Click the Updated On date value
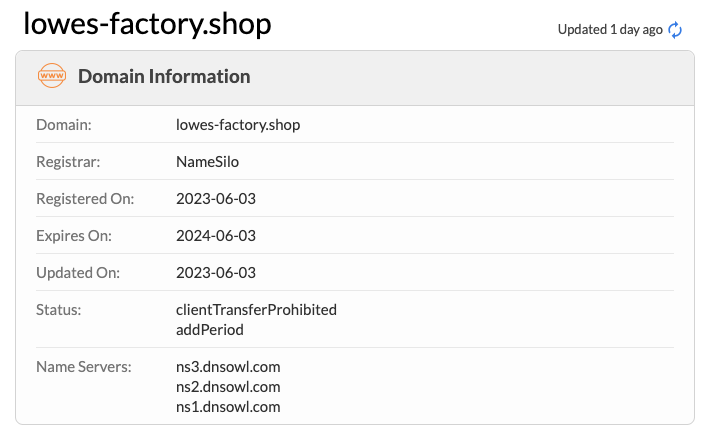 point(216,272)
